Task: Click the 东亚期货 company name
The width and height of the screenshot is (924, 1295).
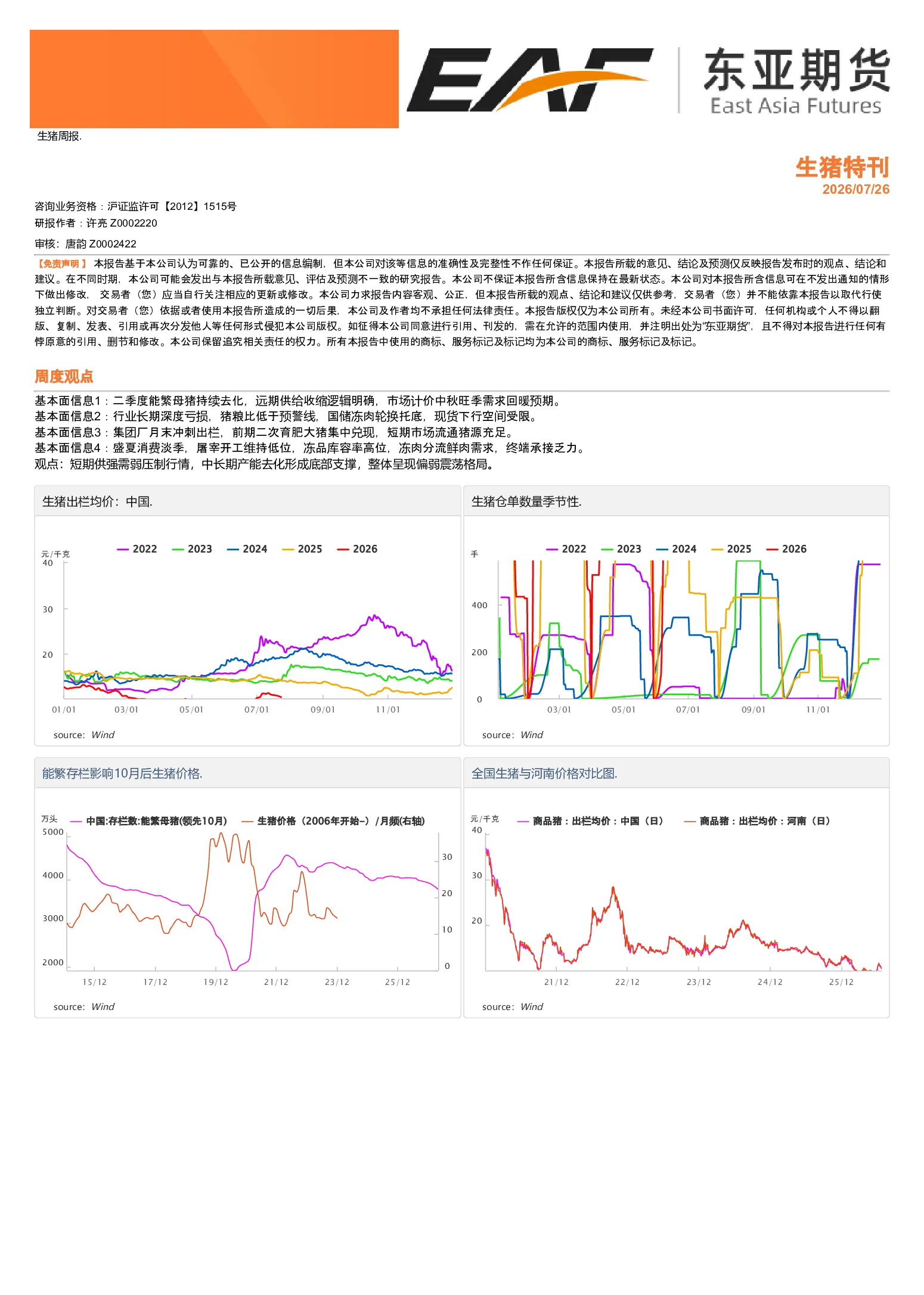Action: [x=796, y=70]
